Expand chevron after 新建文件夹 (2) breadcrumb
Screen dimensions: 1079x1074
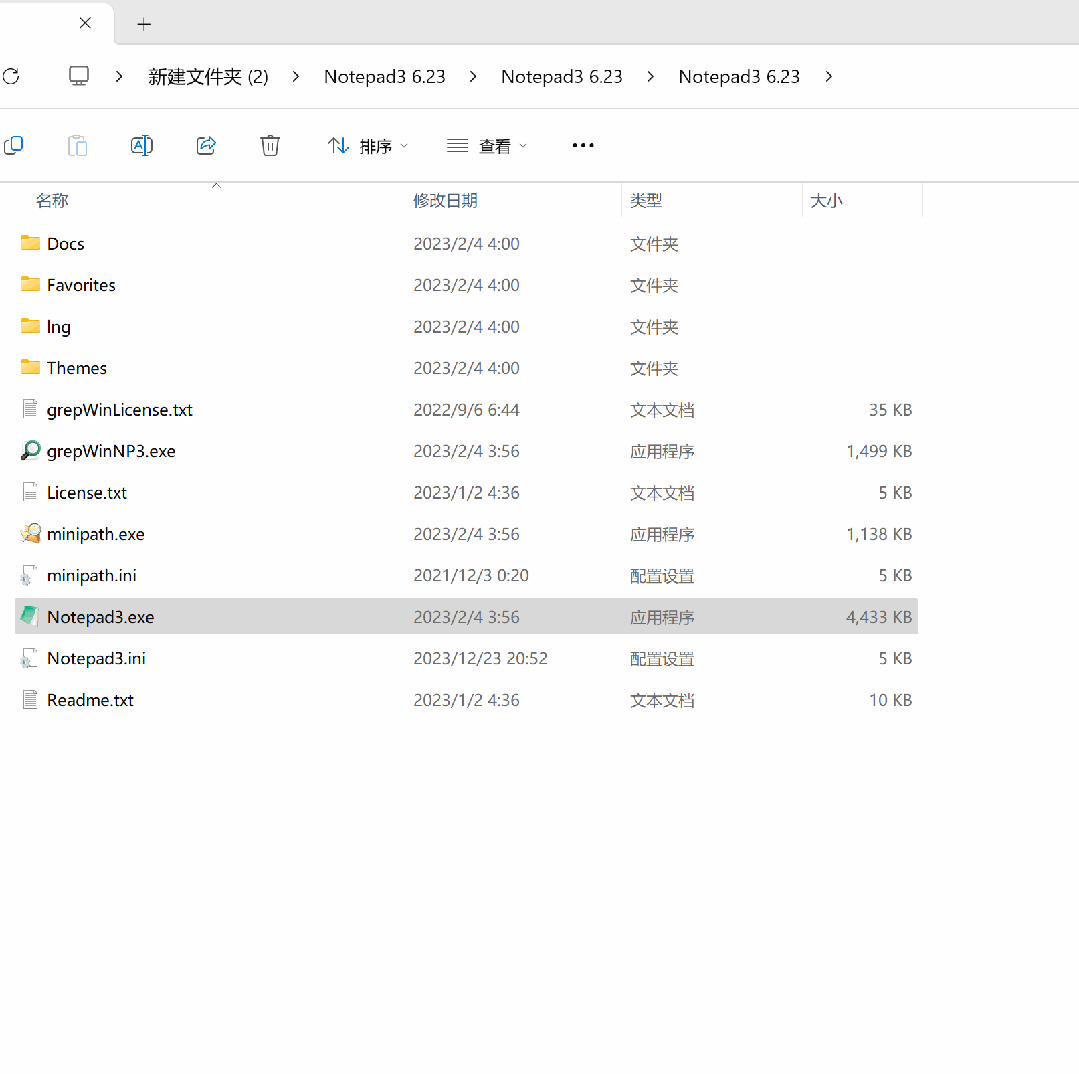[296, 77]
